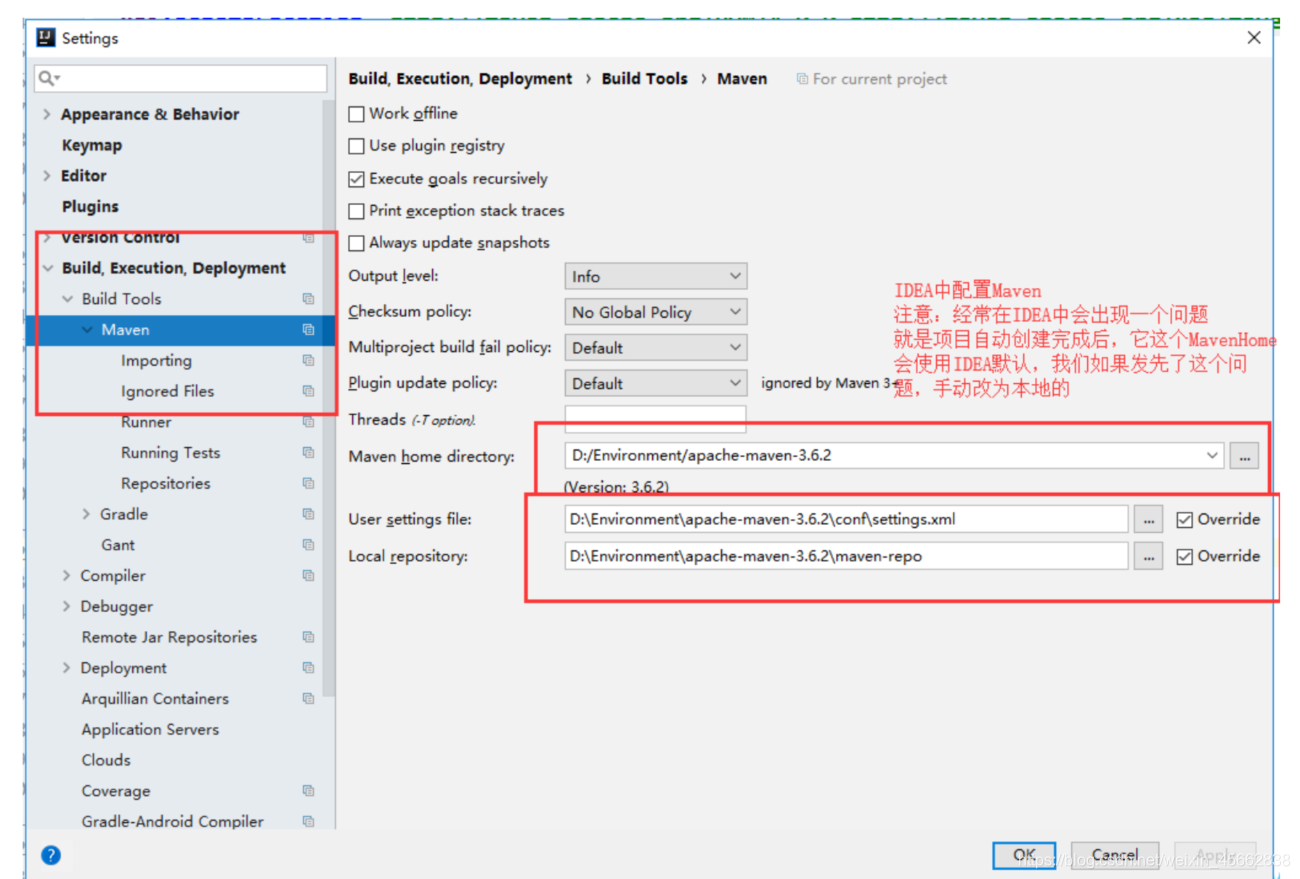This screenshot has height=879, width=1300.
Task: Open Maven home directory dropdown arrow
Action: pos(1212,455)
